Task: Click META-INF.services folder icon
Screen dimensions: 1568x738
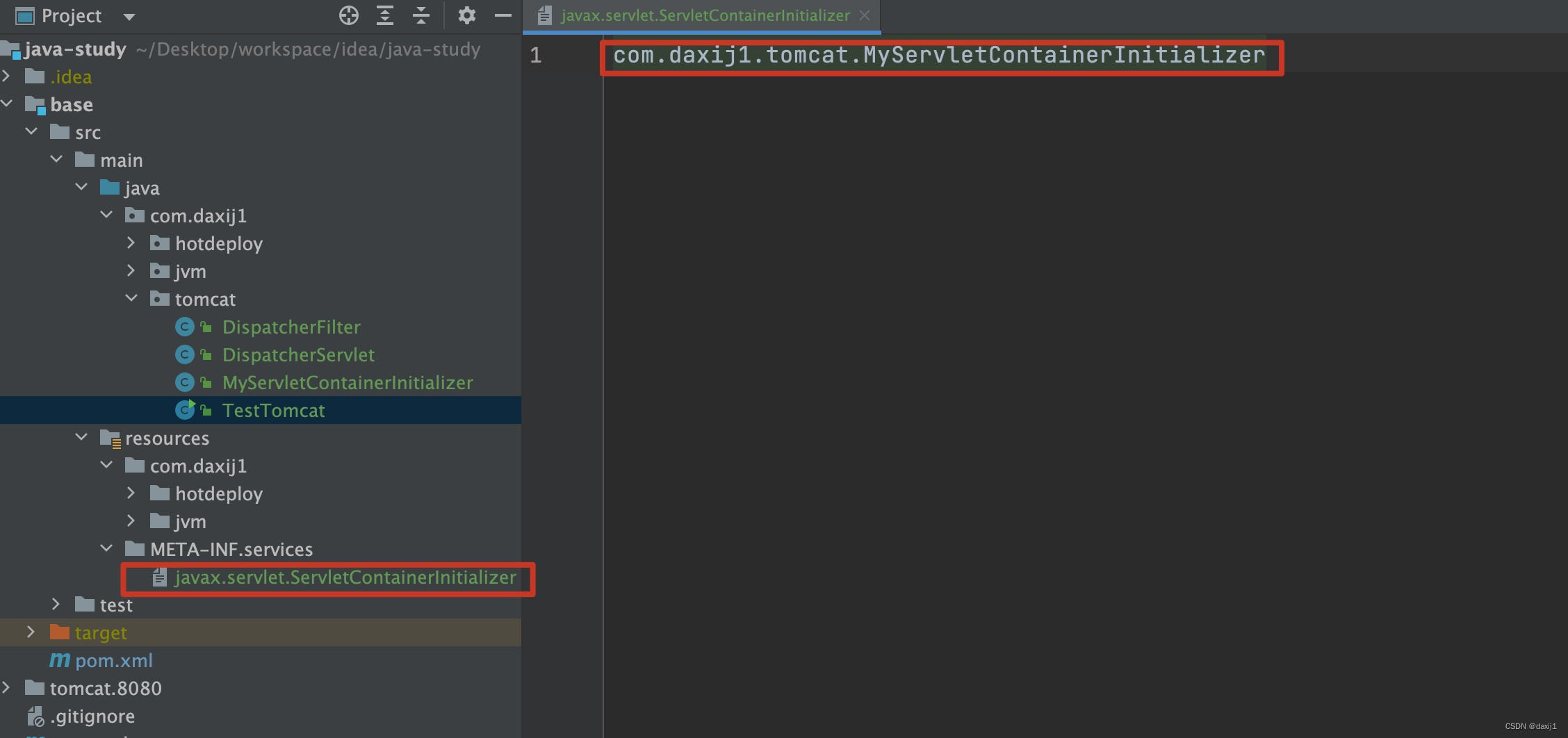Action: pos(135,548)
